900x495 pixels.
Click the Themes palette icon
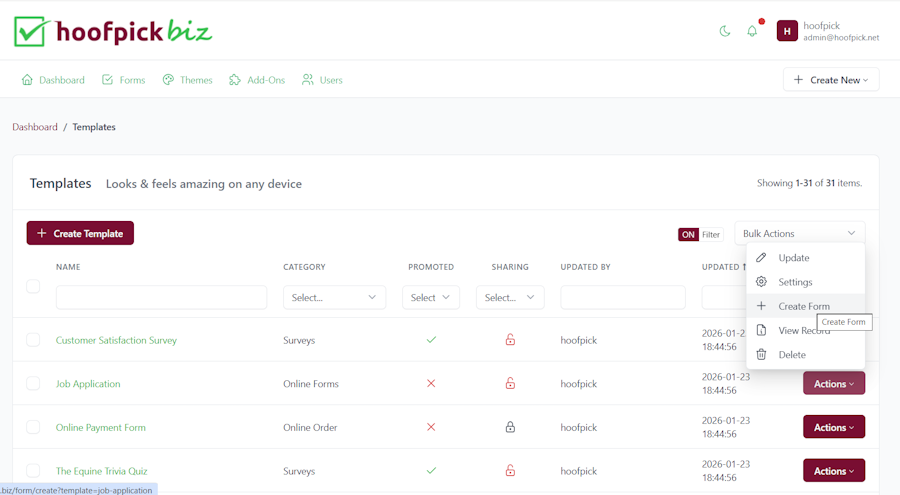(168, 80)
